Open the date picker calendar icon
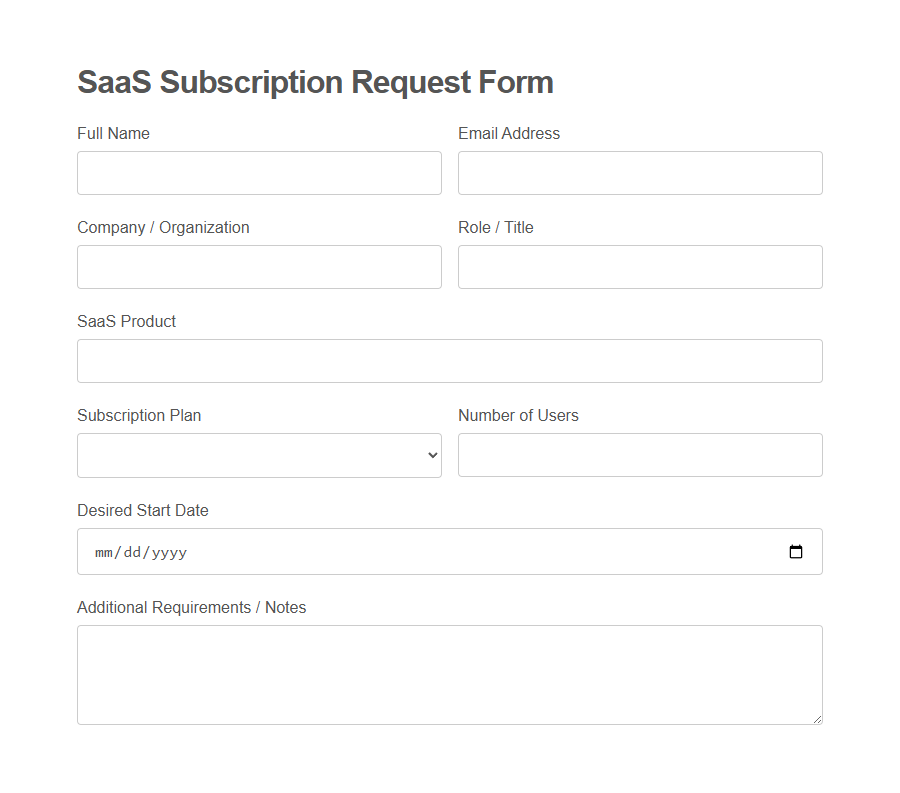 [796, 551]
